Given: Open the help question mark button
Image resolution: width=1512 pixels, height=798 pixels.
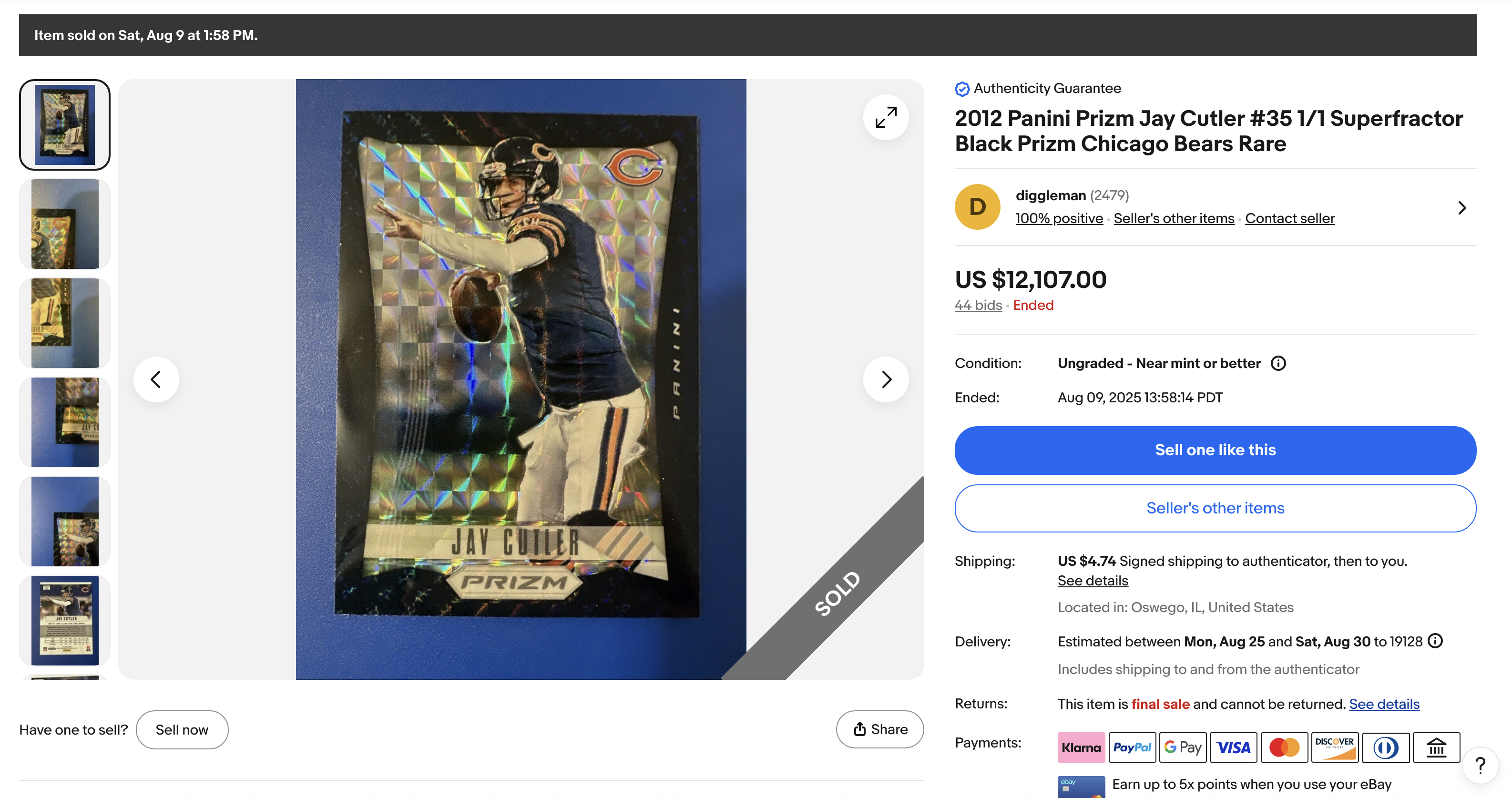Looking at the screenshot, I should coord(1481,765).
